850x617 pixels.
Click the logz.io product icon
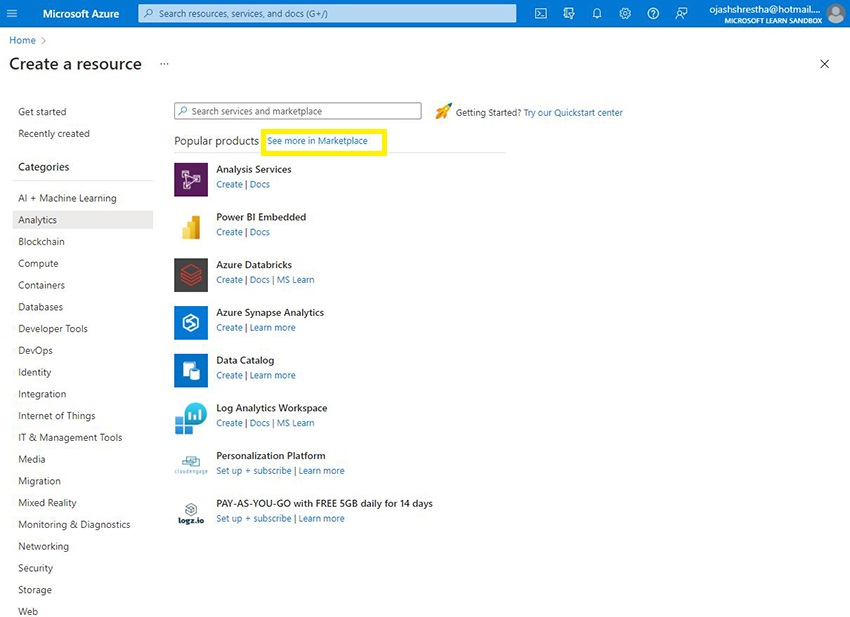click(x=191, y=513)
